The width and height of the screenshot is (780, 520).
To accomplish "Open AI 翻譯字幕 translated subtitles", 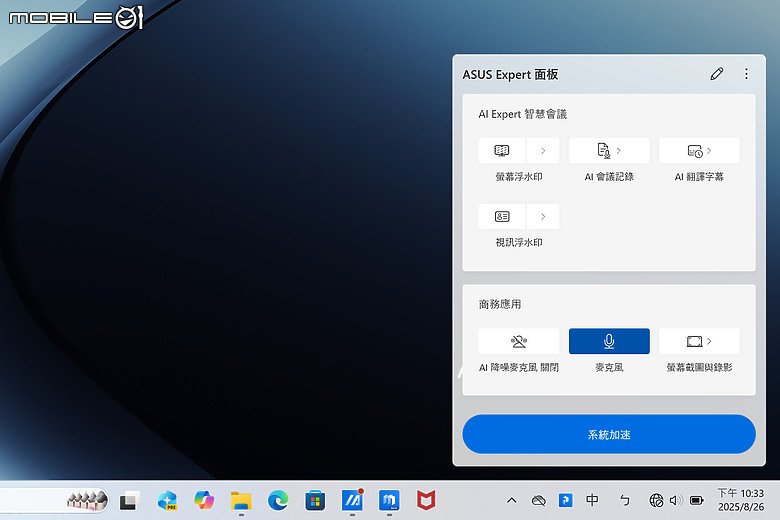I will click(x=699, y=151).
